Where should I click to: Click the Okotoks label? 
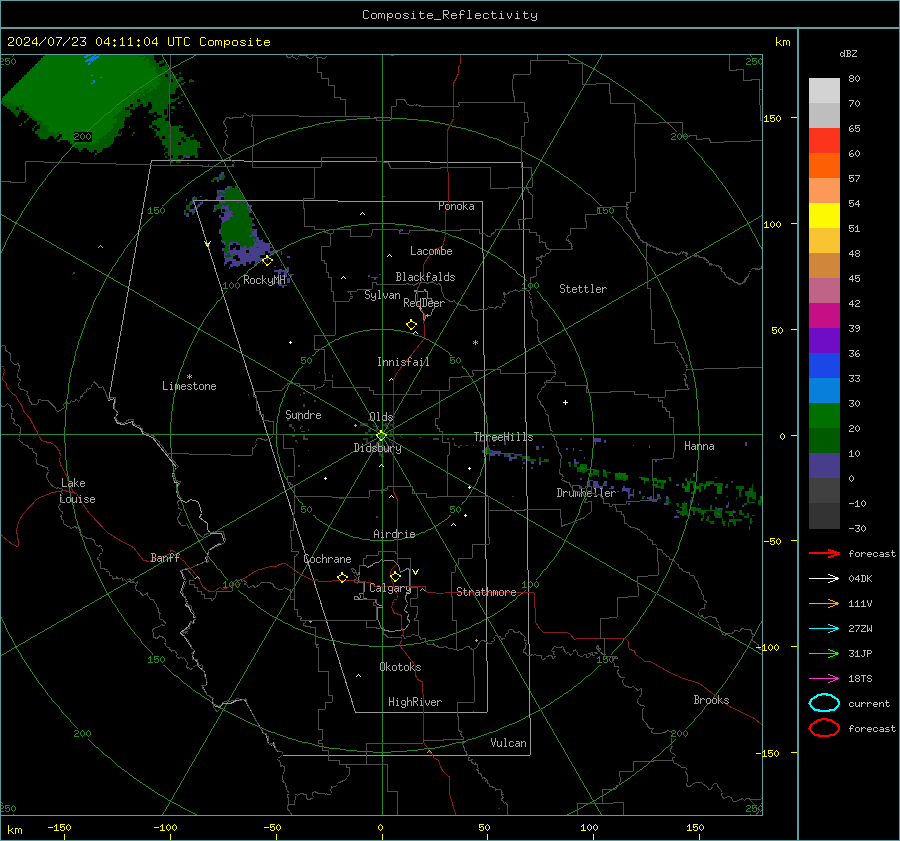click(x=400, y=667)
